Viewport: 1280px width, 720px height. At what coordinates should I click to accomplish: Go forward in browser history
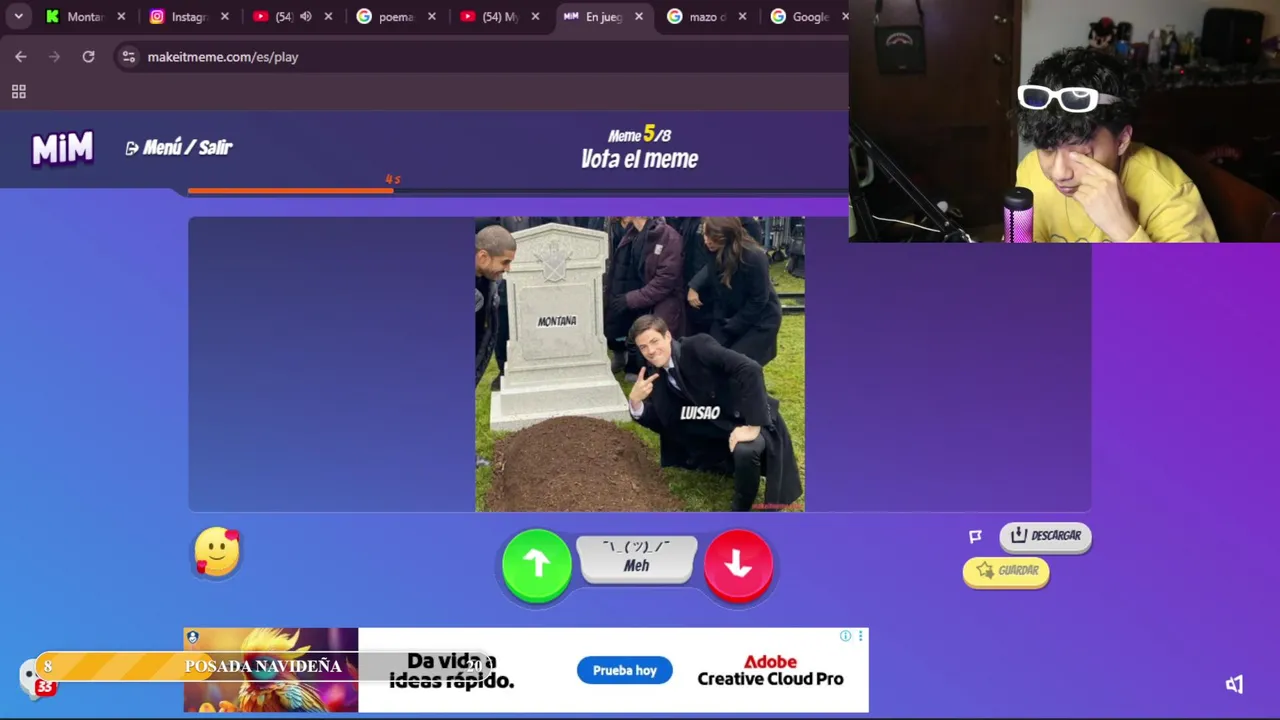click(55, 57)
